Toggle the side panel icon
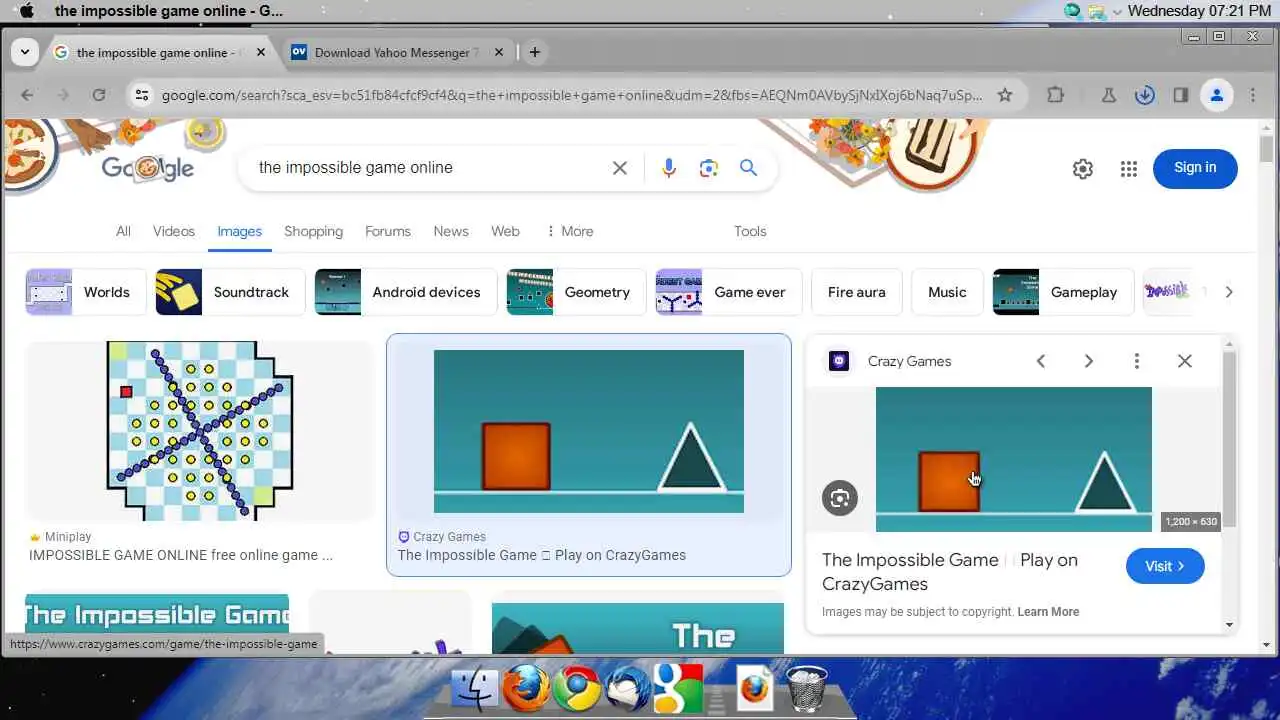The width and height of the screenshot is (1280, 720). pos(1181,95)
